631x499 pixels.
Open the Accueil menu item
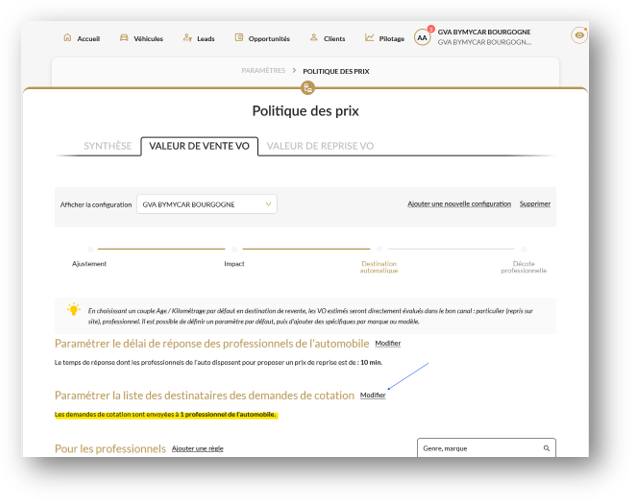[x=89, y=39]
